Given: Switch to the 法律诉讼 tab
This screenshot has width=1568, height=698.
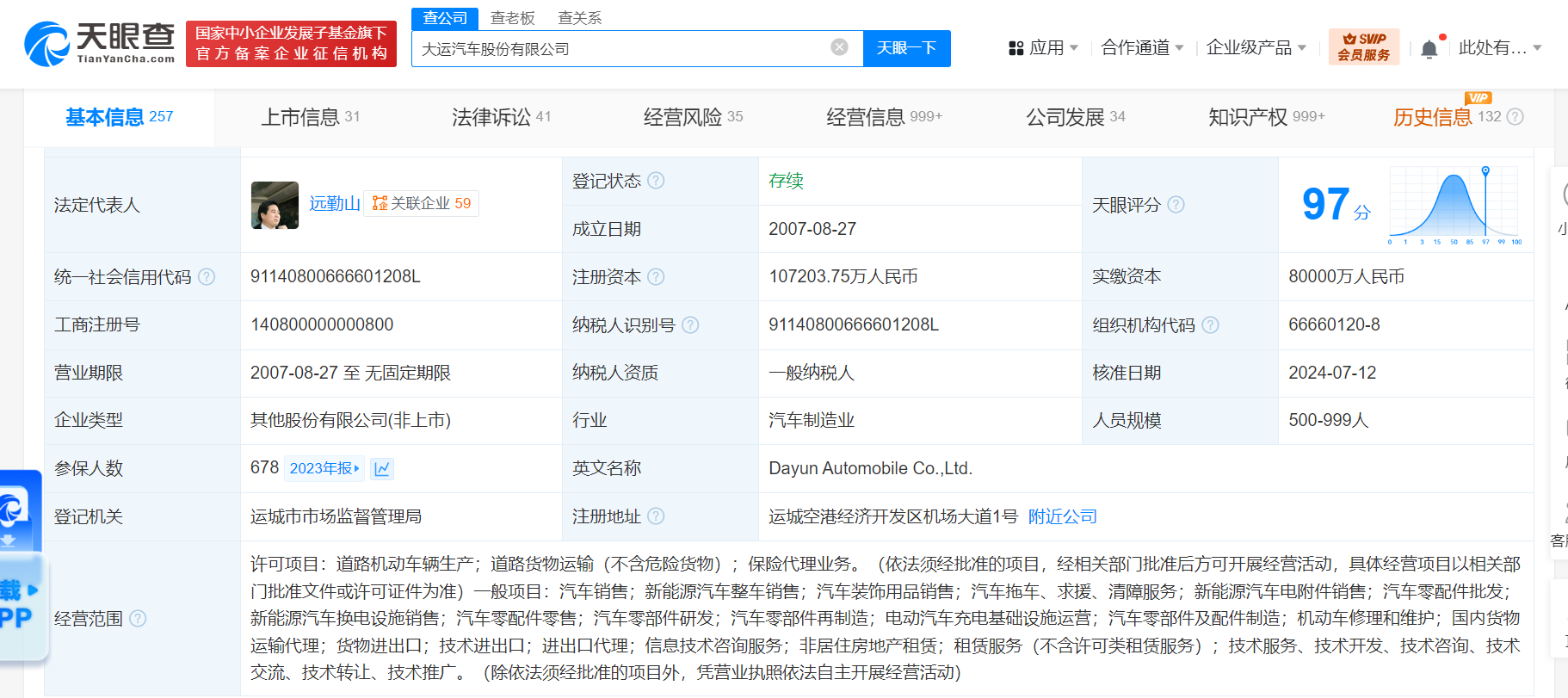Looking at the screenshot, I should 500,117.
